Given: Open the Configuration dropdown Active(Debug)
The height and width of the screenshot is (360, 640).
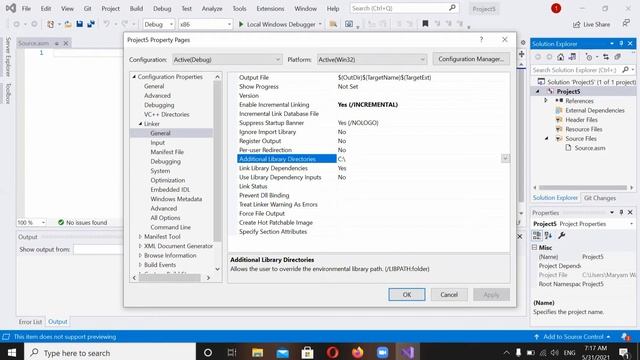Looking at the screenshot, I should [227, 60].
